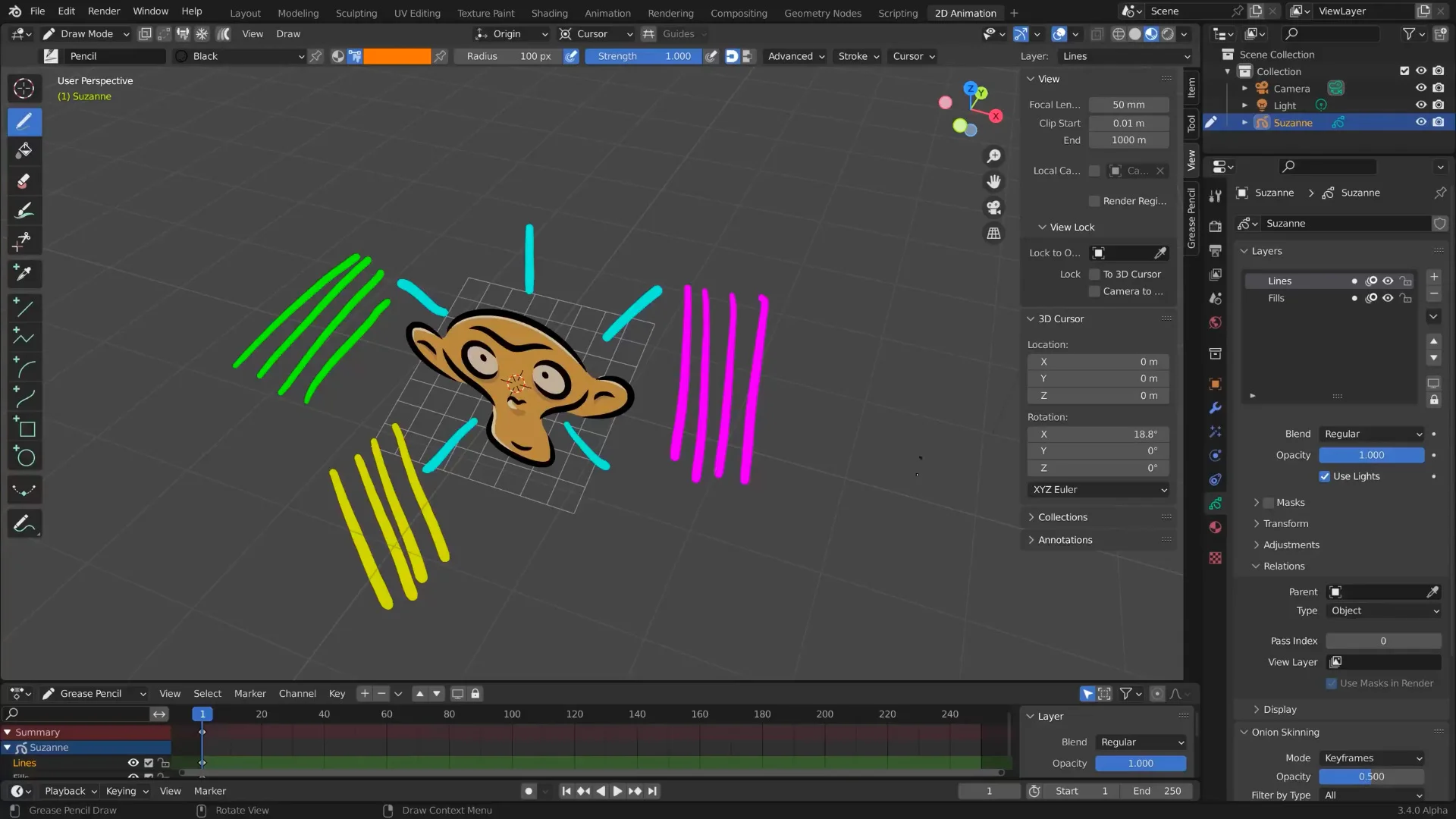This screenshot has height=819, width=1456.
Task: Adjust the brush Strength slider
Action: 643,56
